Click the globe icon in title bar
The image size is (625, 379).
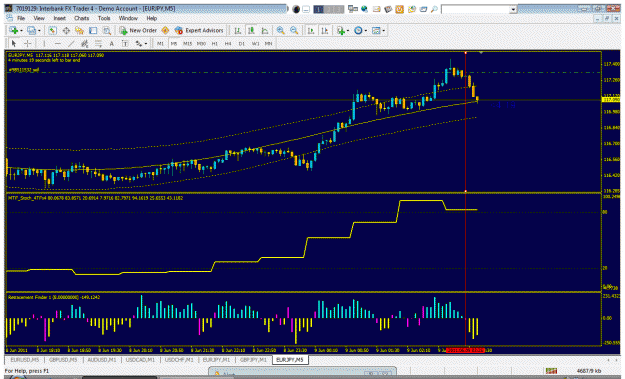click(x=365, y=9)
